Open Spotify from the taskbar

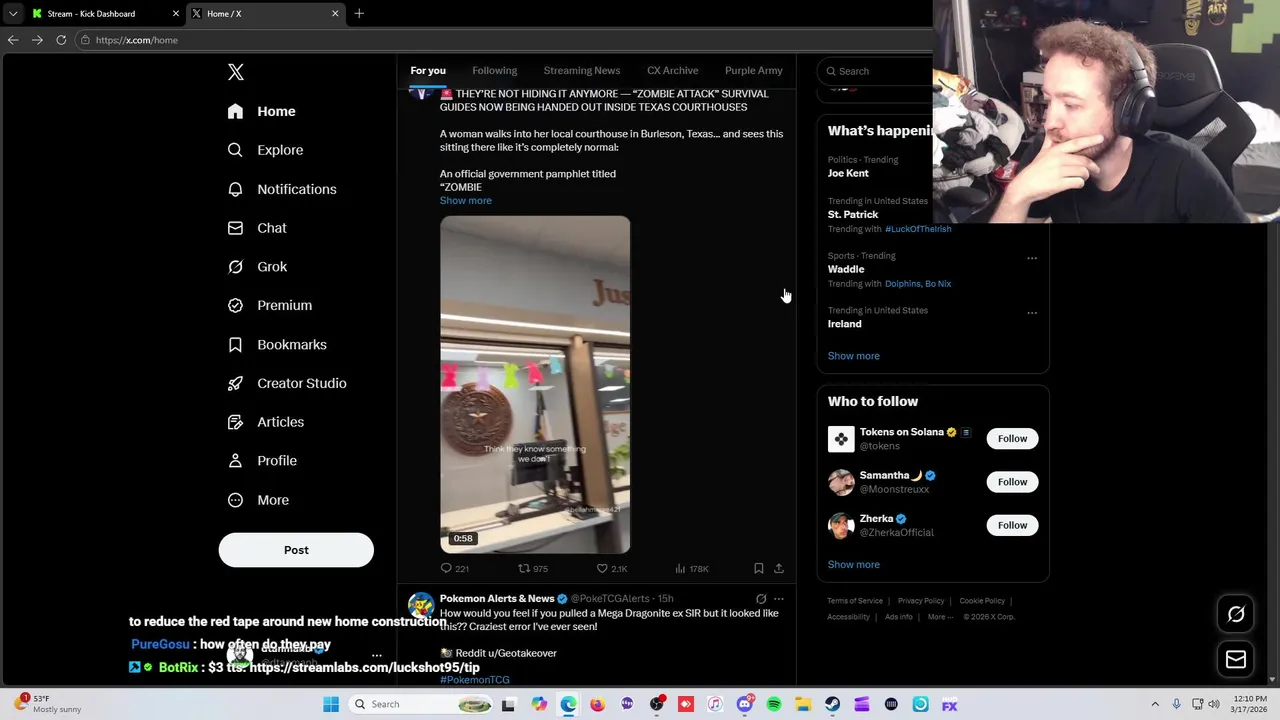(x=774, y=704)
